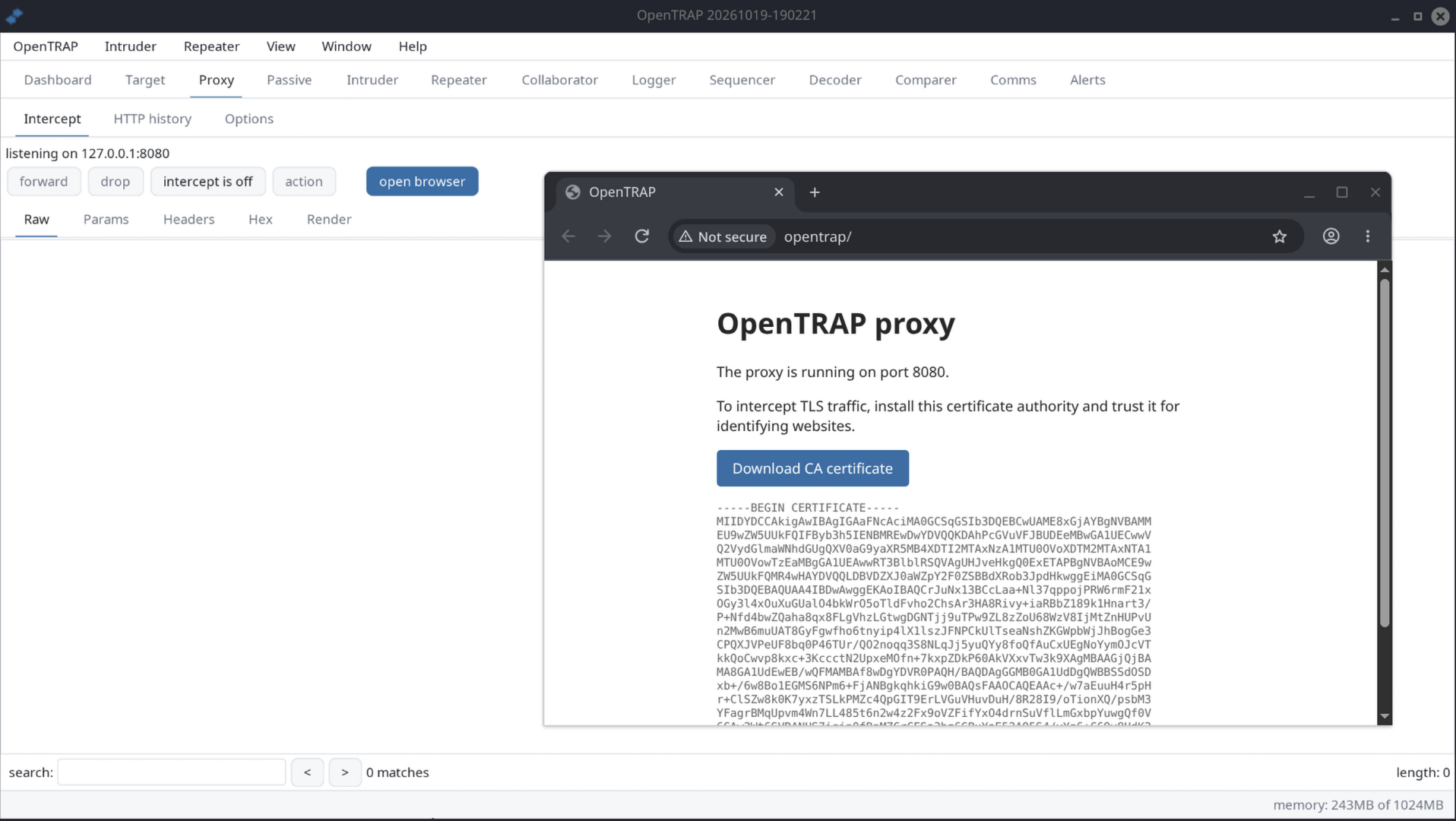The height and width of the screenshot is (821, 1456).
Task: Click the open browser button
Action: tap(423, 182)
